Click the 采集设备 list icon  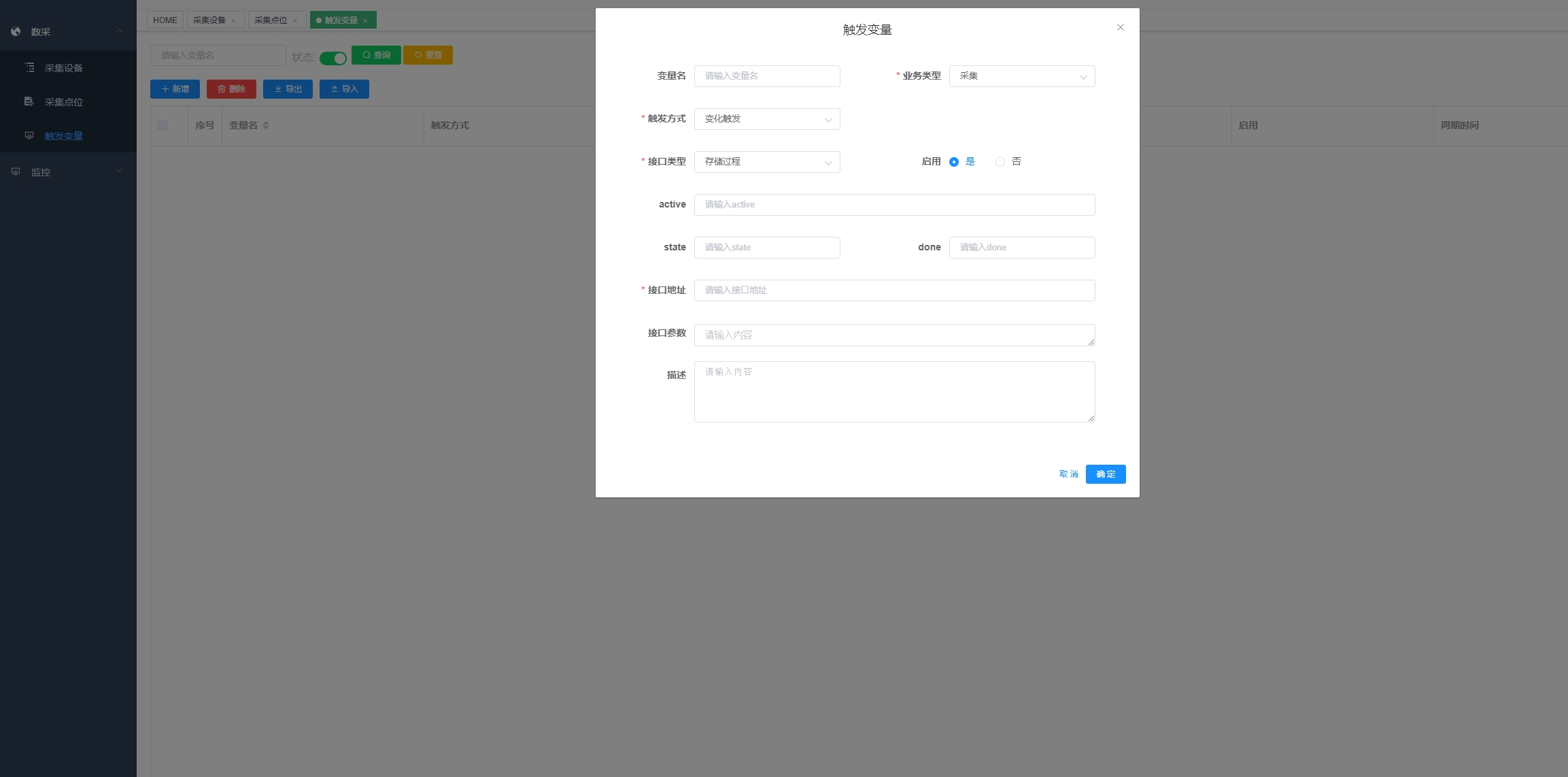(x=29, y=67)
